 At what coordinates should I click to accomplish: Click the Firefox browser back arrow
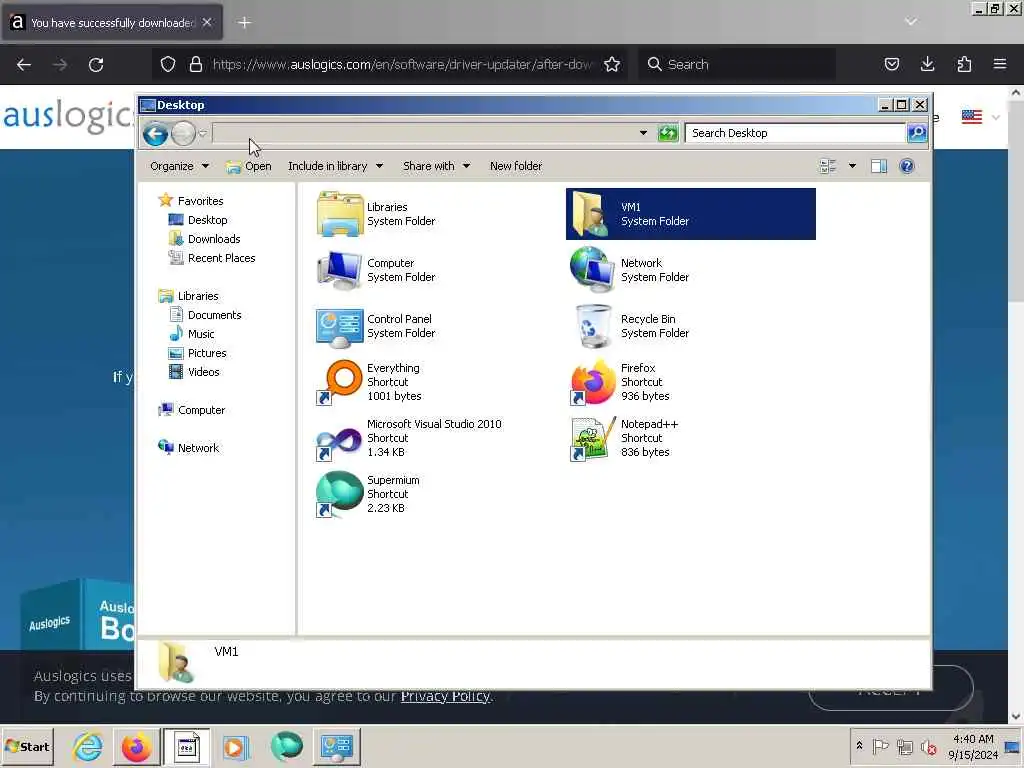(24, 65)
